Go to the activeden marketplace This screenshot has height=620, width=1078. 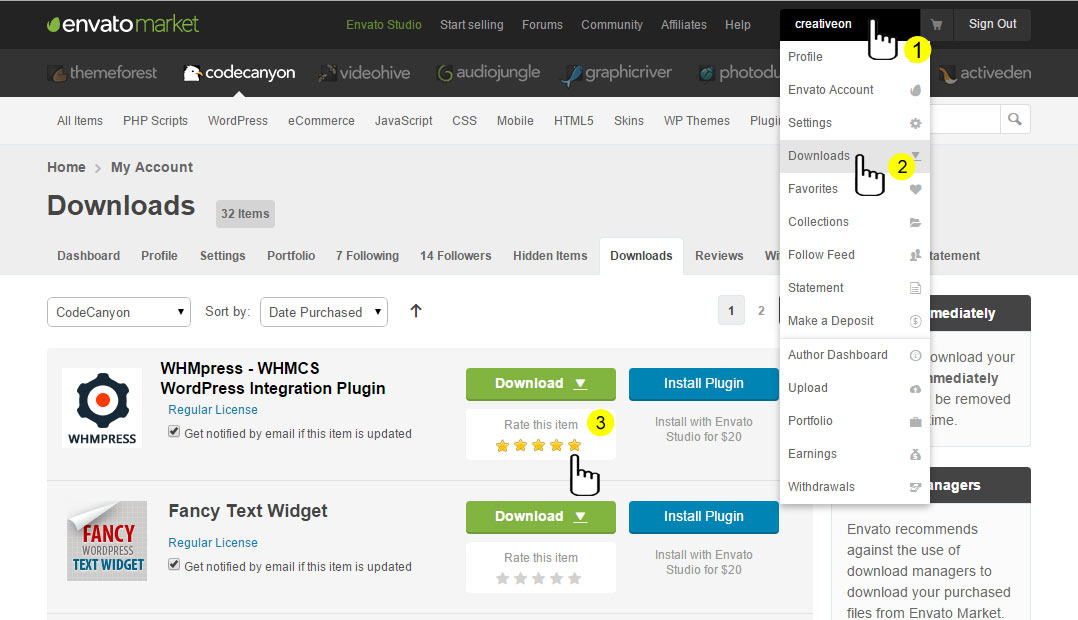coord(984,73)
